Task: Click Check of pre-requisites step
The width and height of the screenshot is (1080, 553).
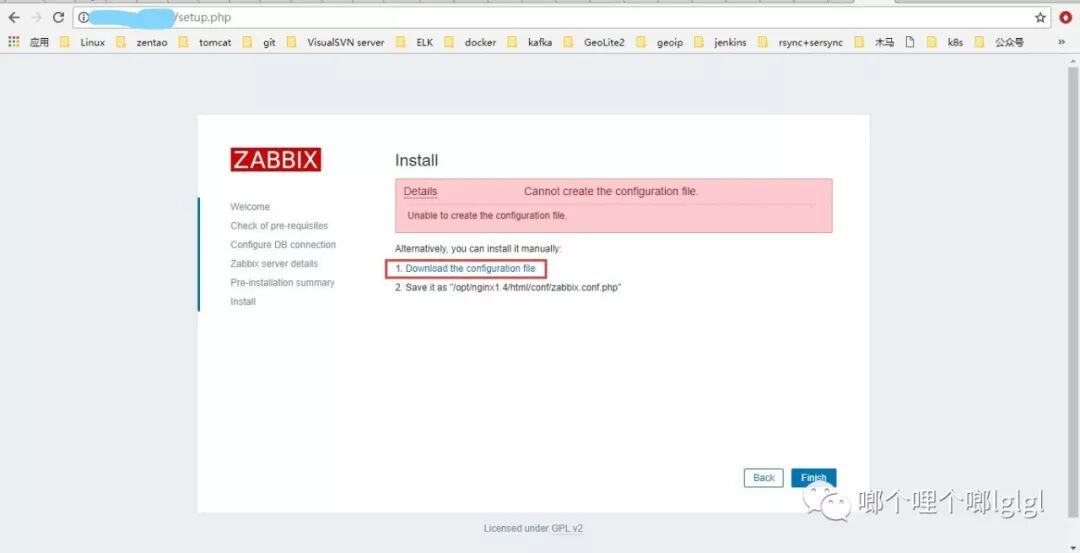Action: click(279, 226)
